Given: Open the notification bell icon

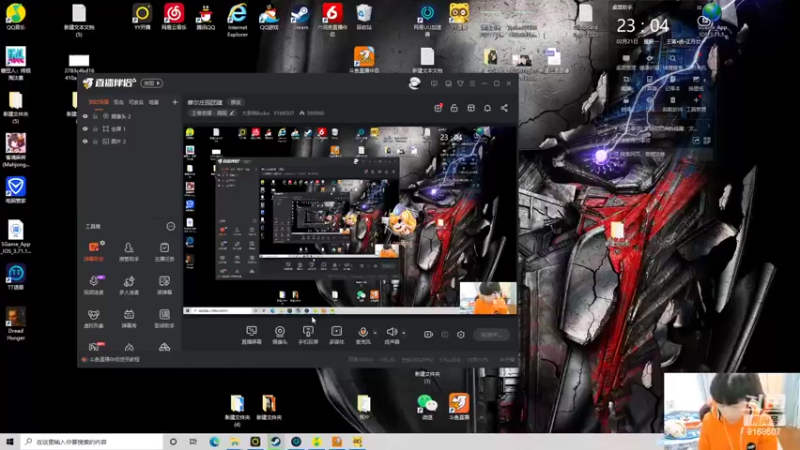Looking at the screenshot, I should pos(487,108).
